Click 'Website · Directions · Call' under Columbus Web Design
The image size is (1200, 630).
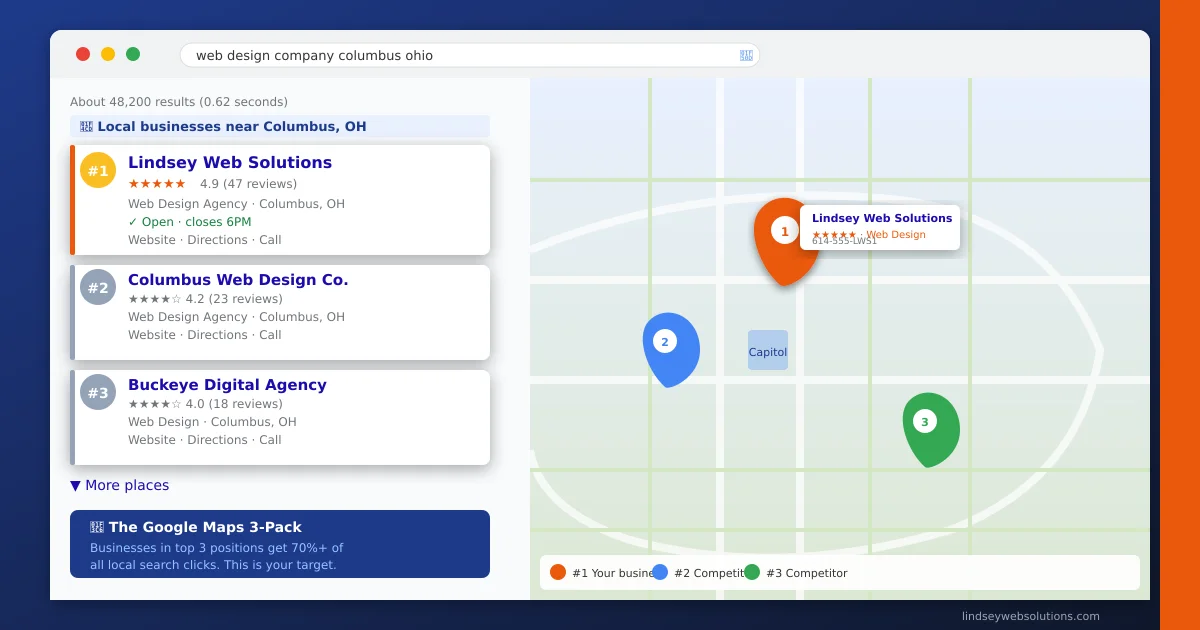pos(205,335)
